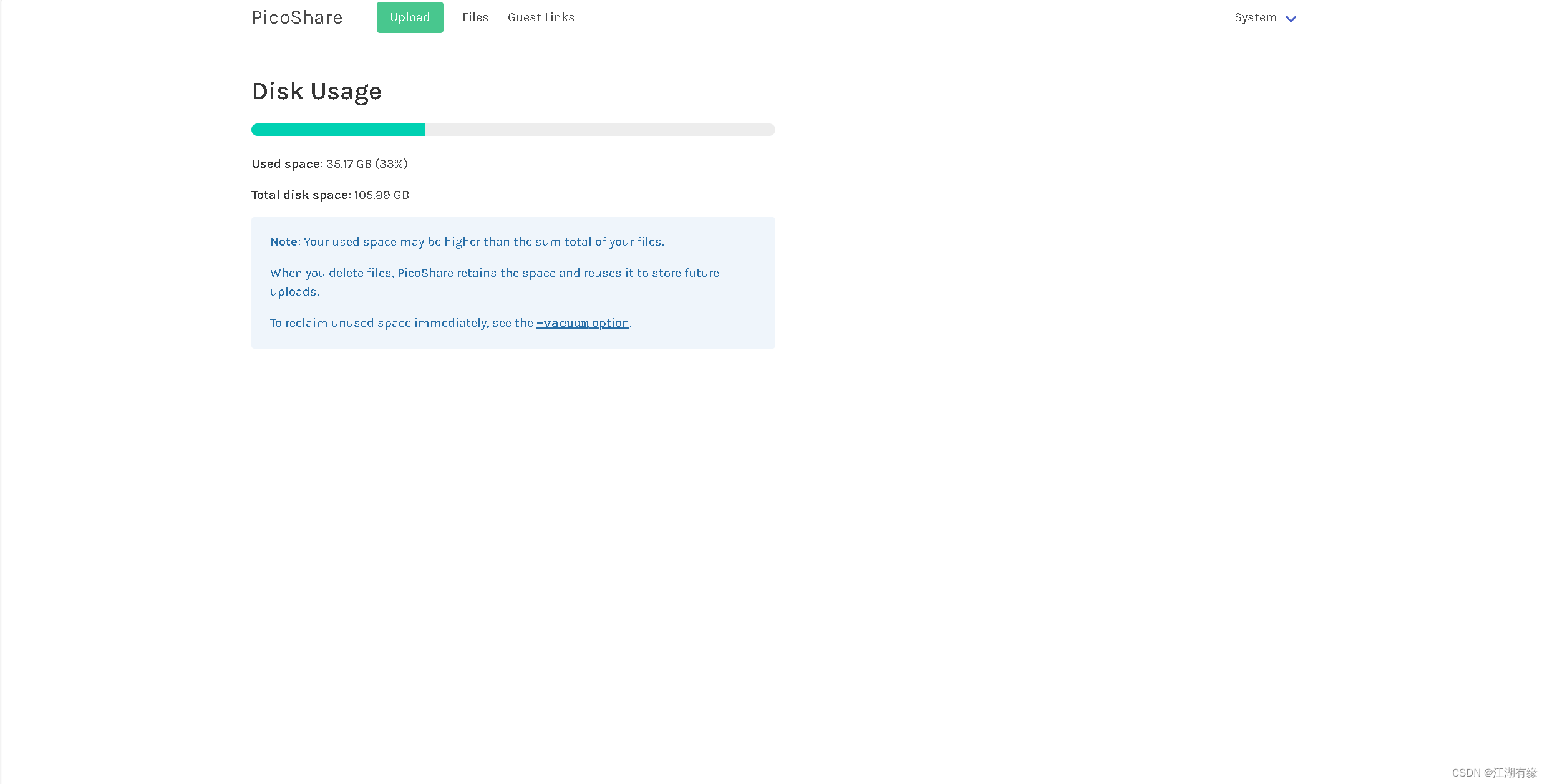Go to Guest Links
The height and width of the screenshot is (784, 1547).
[x=541, y=17]
